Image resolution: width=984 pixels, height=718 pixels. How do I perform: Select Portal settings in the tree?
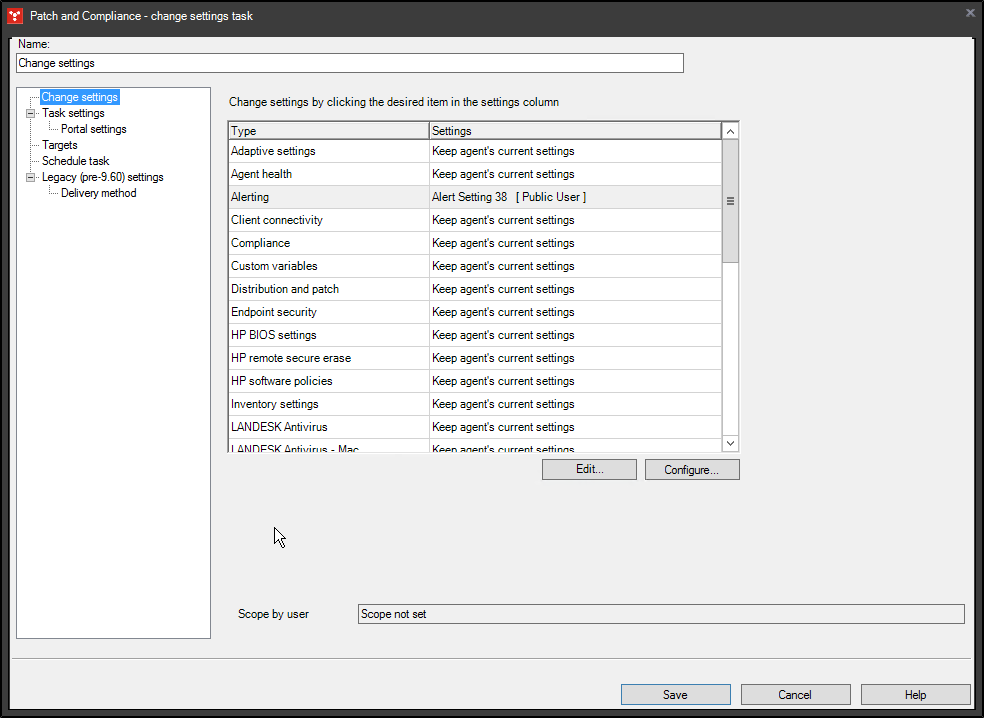tap(93, 129)
